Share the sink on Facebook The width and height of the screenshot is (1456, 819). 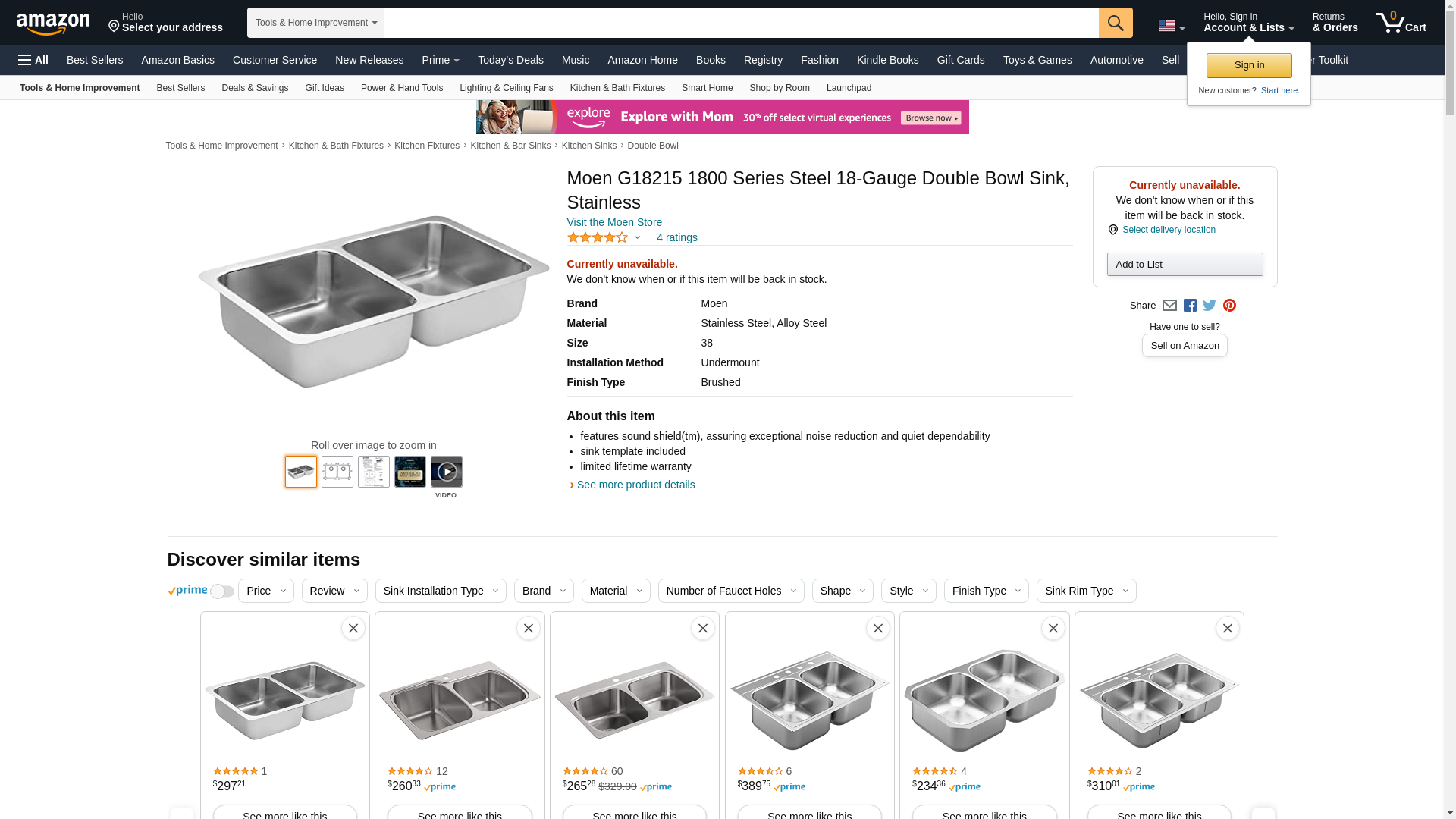(x=1190, y=306)
